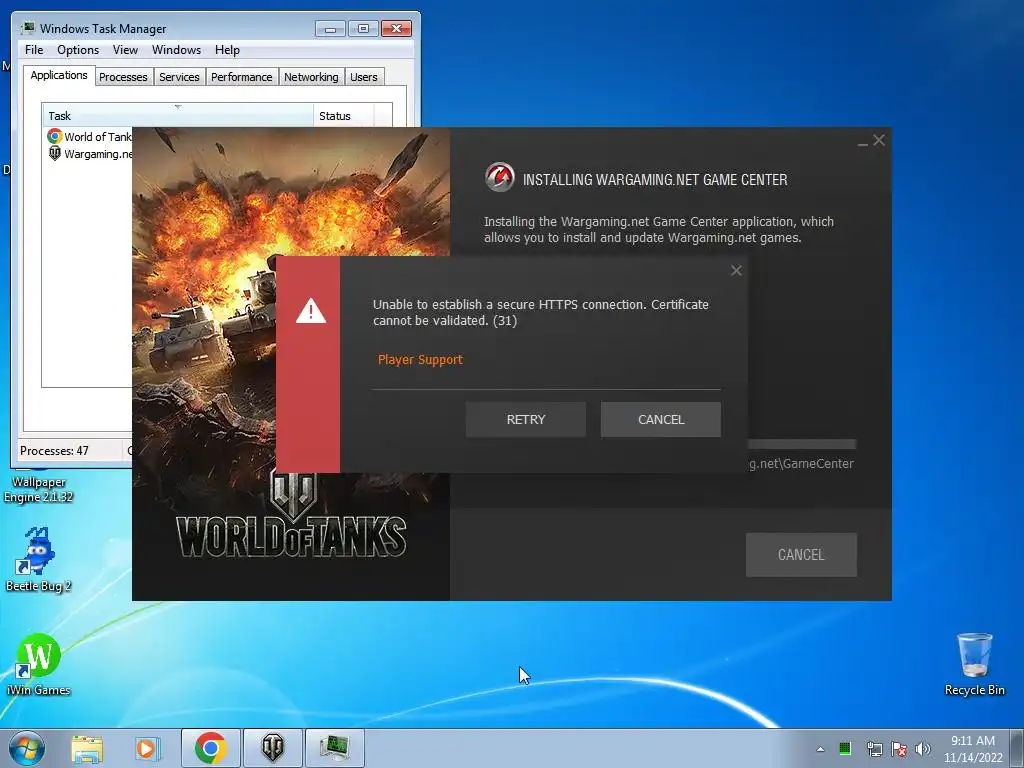Click the Wargaming.net Game Center logo icon
1024x768 pixels.
point(500,178)
